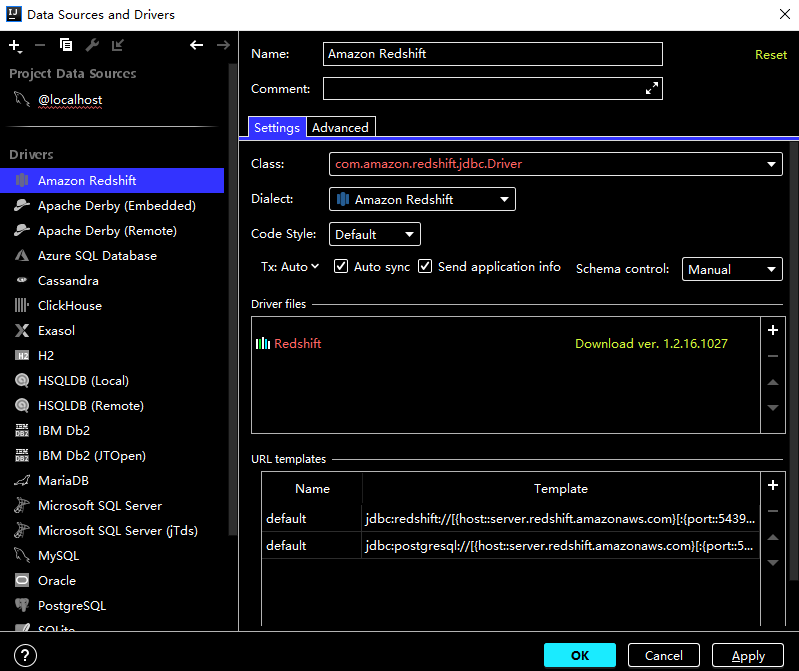Screen dimensions: 799x671
Task: Click the Reset link
Action: tap(770, 55)
